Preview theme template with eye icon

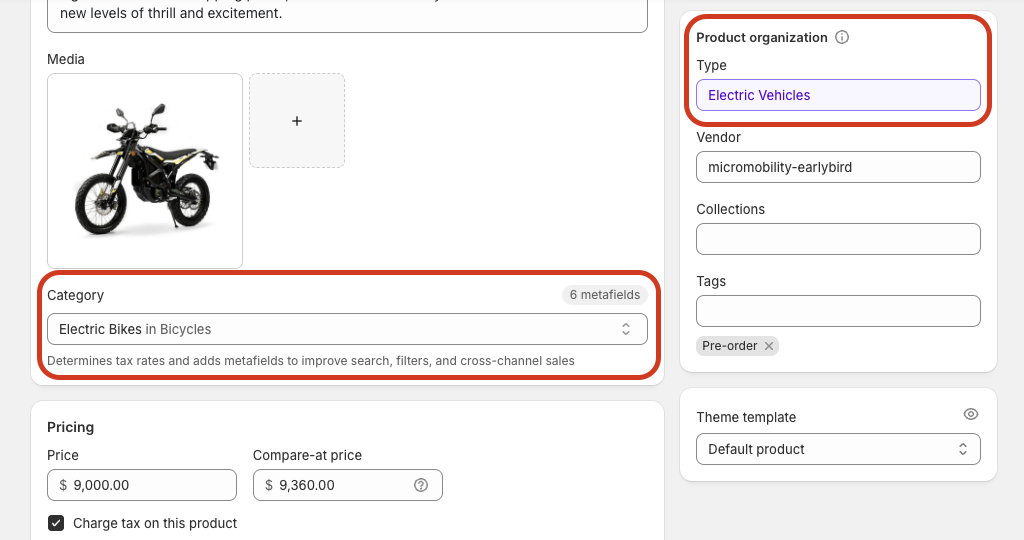[x=970, y=414]
